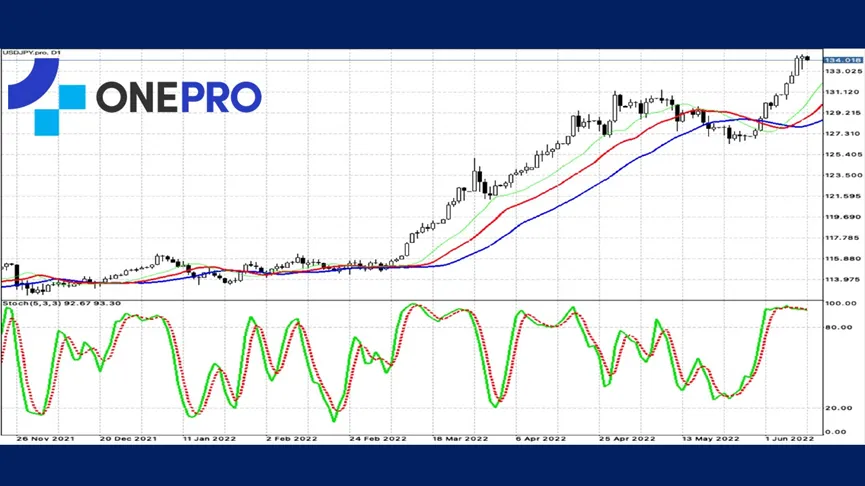Viewport: 865px width, 486px height.
Task: Click the 18 Mar 2022 date label
Action: (x=460, y=439)
